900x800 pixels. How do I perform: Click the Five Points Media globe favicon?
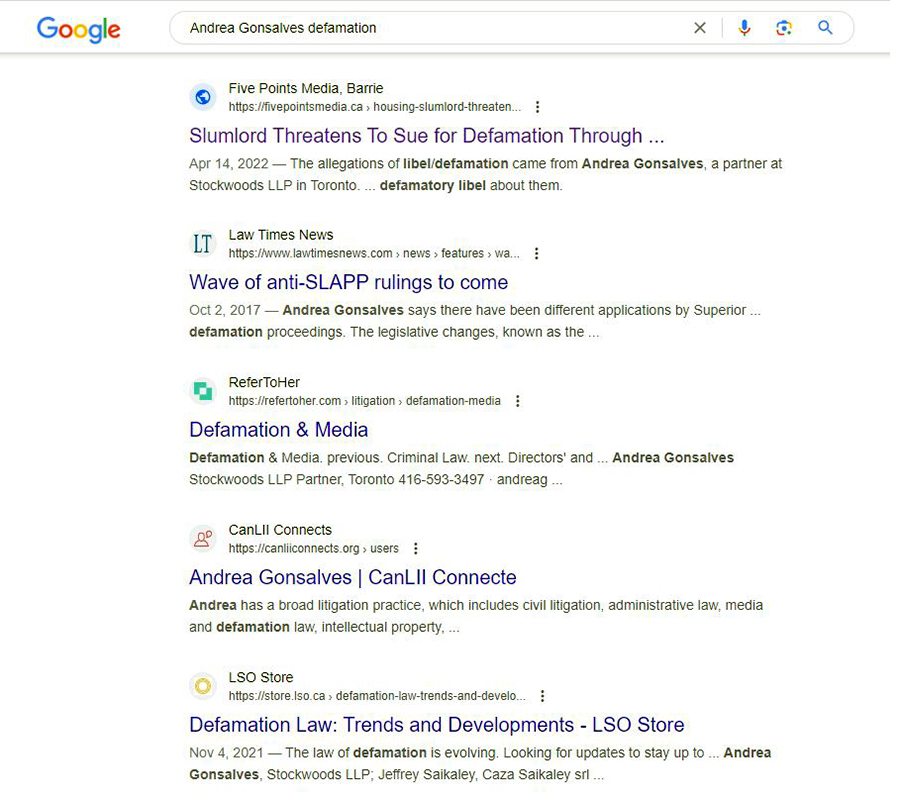205,98
